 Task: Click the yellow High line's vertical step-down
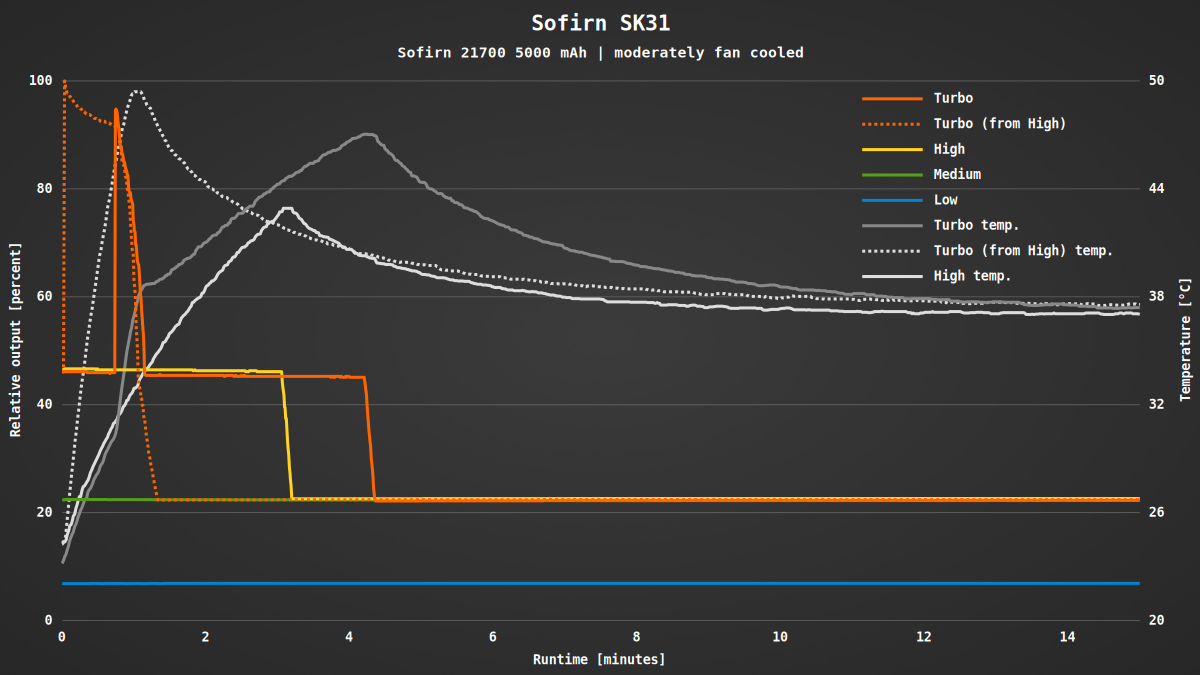pos(287,435)
